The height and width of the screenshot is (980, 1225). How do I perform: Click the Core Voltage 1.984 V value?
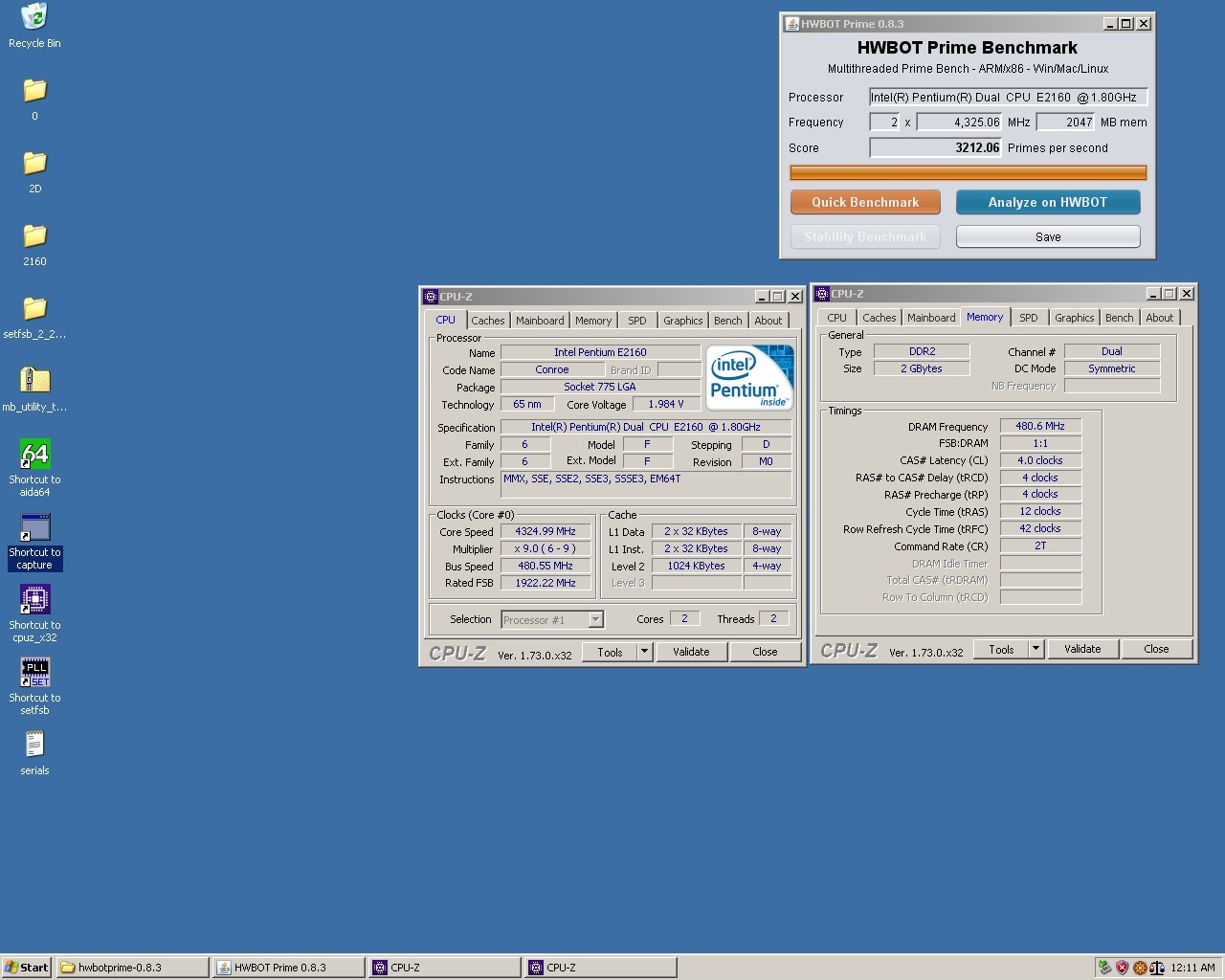(665, 404)
